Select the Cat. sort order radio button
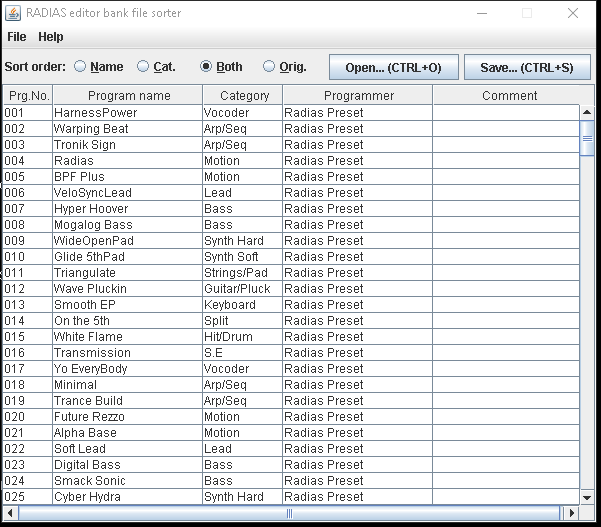This screenshot has width=601, height=527. coord(143,66)
